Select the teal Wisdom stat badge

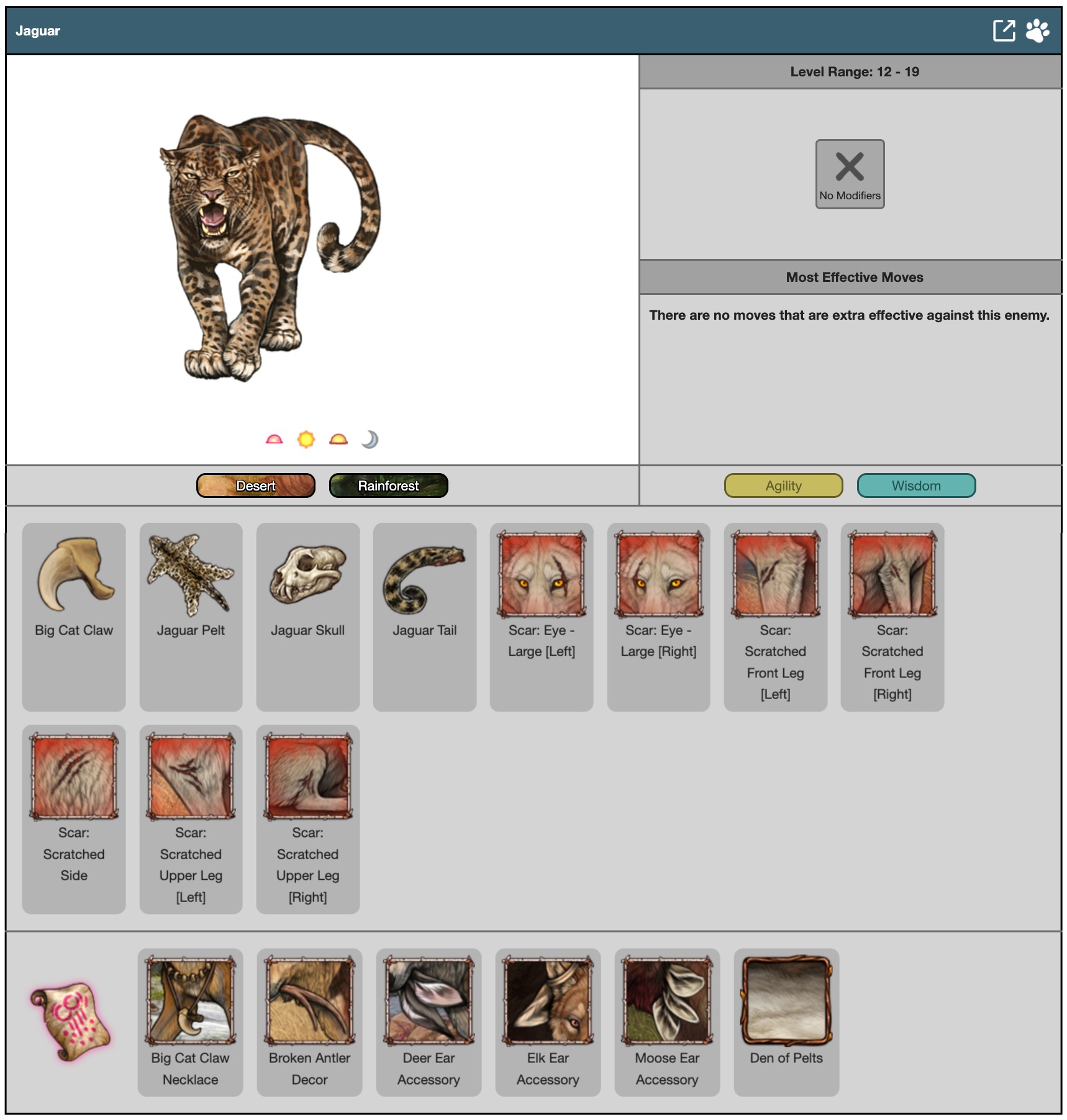pos(916,485)
